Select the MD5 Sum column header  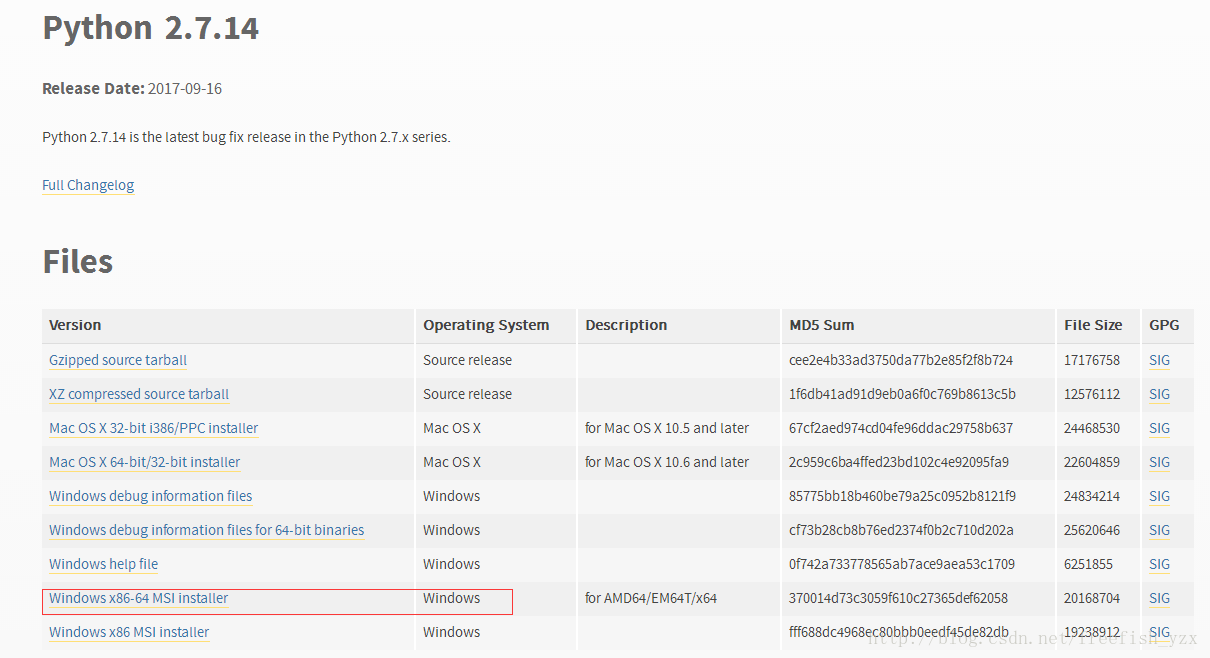(821, 325)
